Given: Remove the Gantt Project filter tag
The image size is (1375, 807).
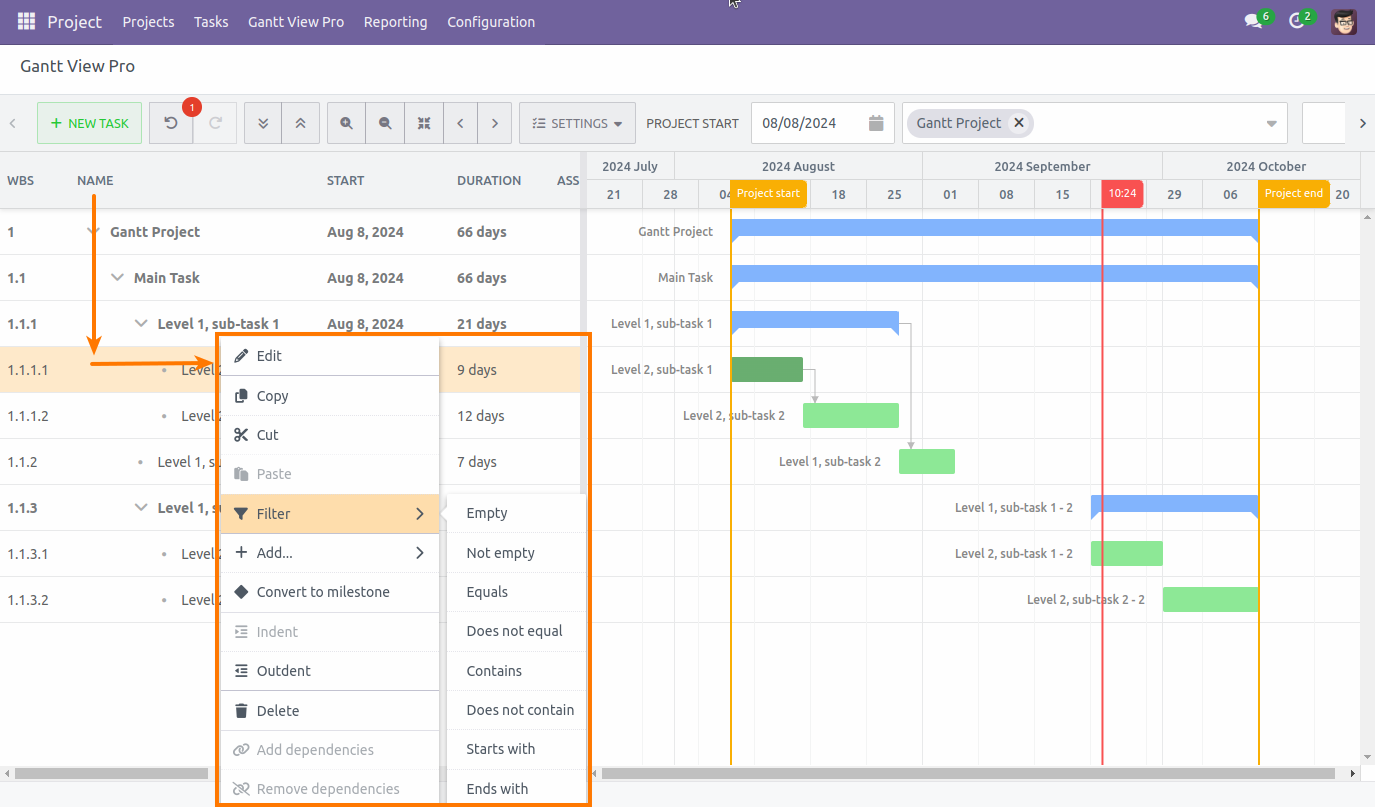Looking at the screenshot, I should point(1019,122).
